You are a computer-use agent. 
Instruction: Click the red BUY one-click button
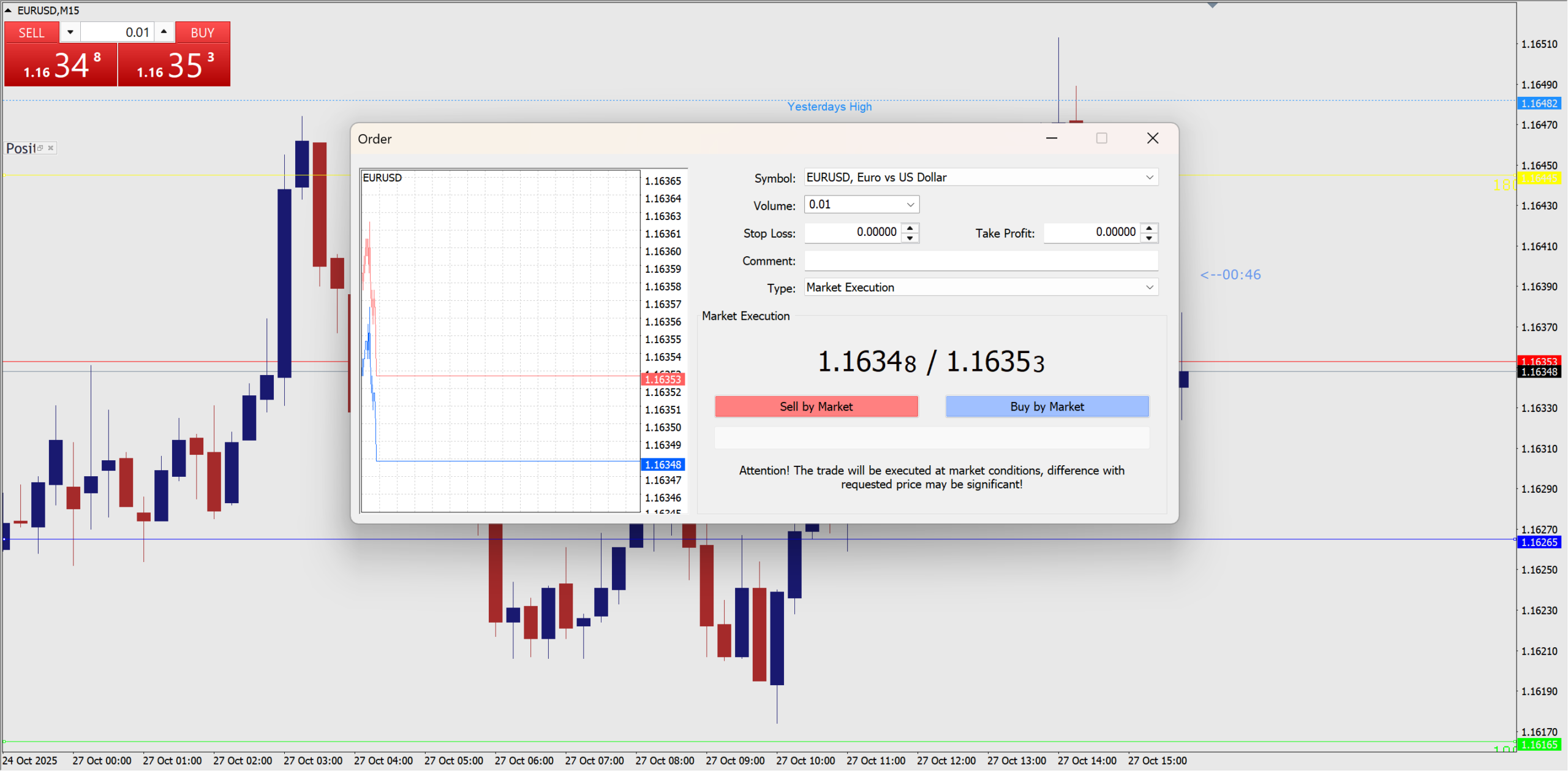click(x=203, y=32)
